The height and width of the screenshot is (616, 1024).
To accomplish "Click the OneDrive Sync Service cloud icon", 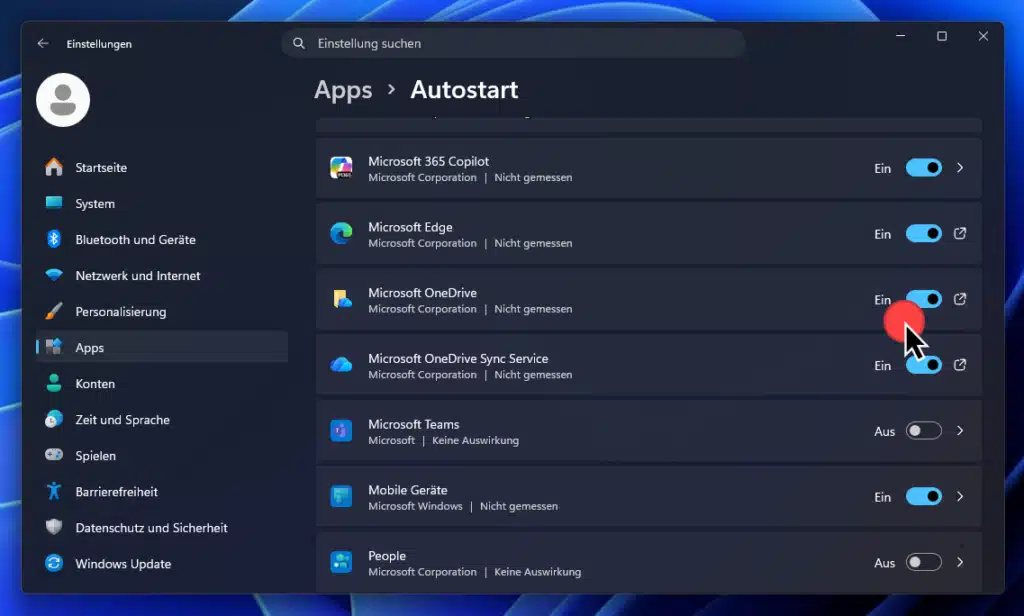I will pos(341,365).
